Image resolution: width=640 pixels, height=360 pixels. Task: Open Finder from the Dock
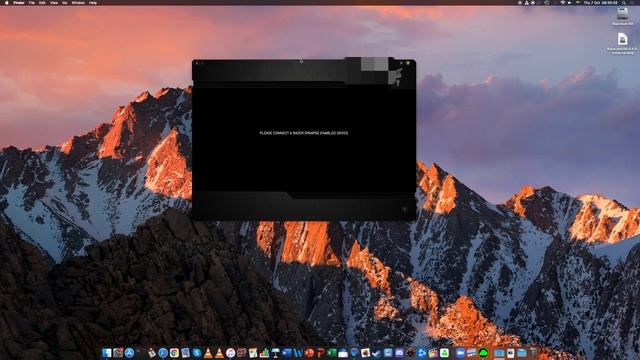pyautogui.click(x=107, y=353)
